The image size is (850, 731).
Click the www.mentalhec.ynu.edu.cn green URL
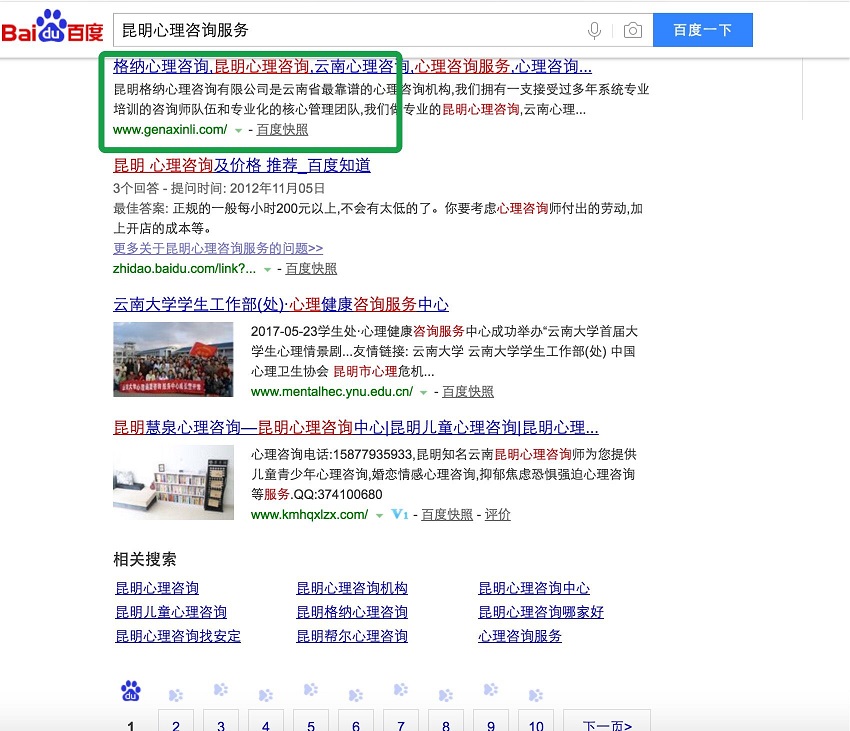332,392
